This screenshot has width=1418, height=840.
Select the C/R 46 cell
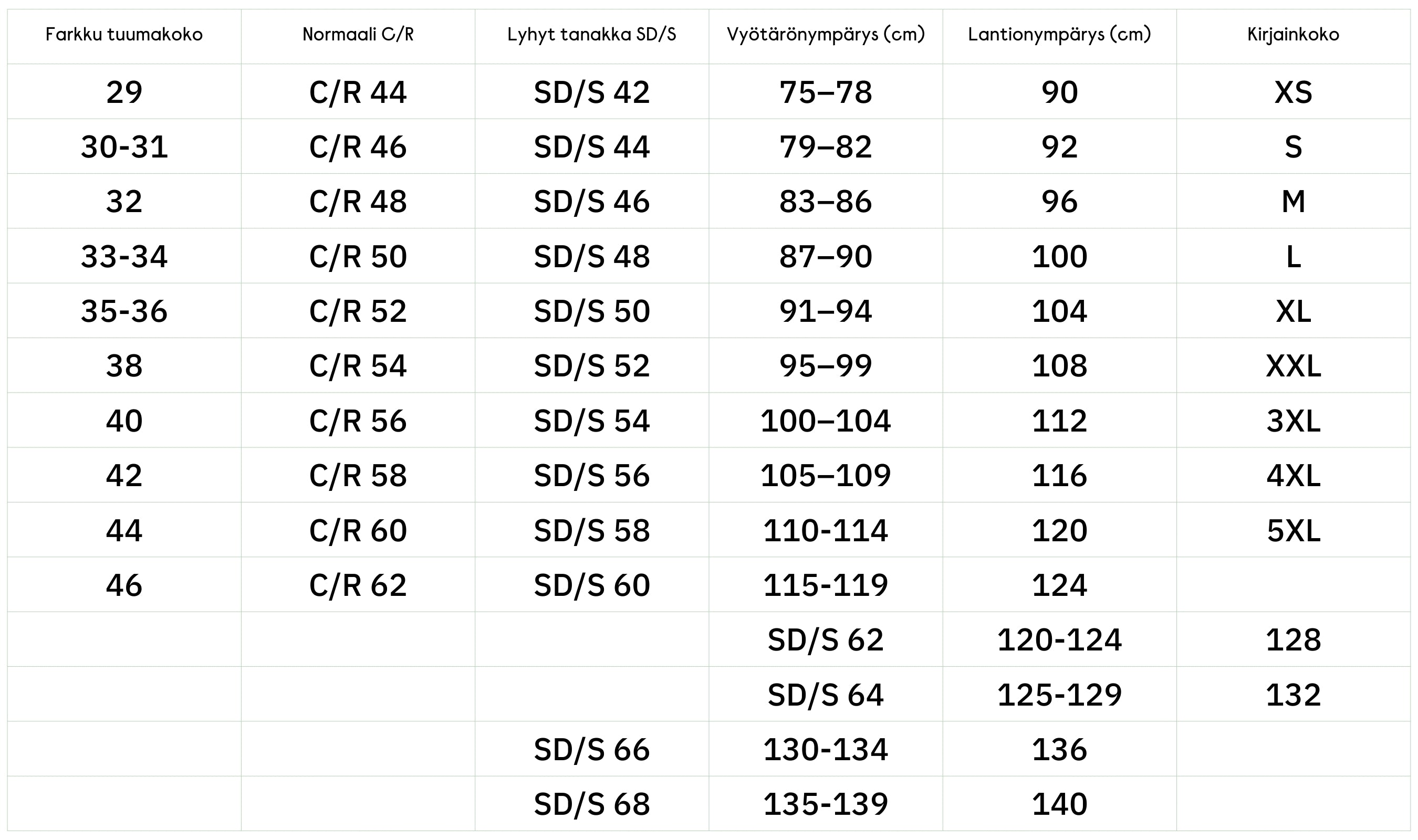pyautogui.click(x=358, y=146)
